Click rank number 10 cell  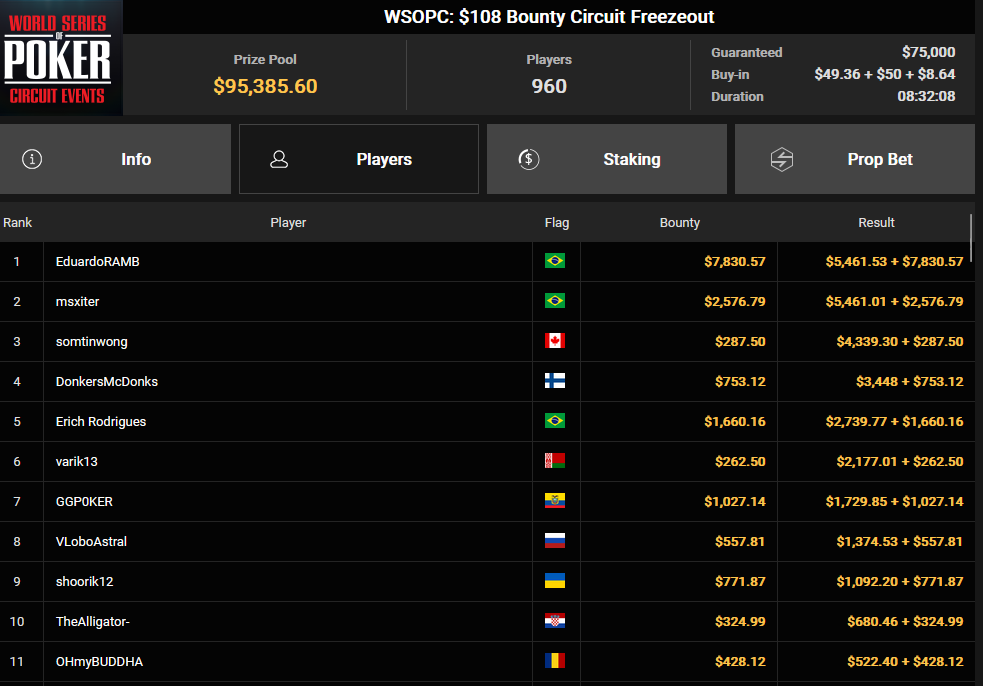point(17,621)
